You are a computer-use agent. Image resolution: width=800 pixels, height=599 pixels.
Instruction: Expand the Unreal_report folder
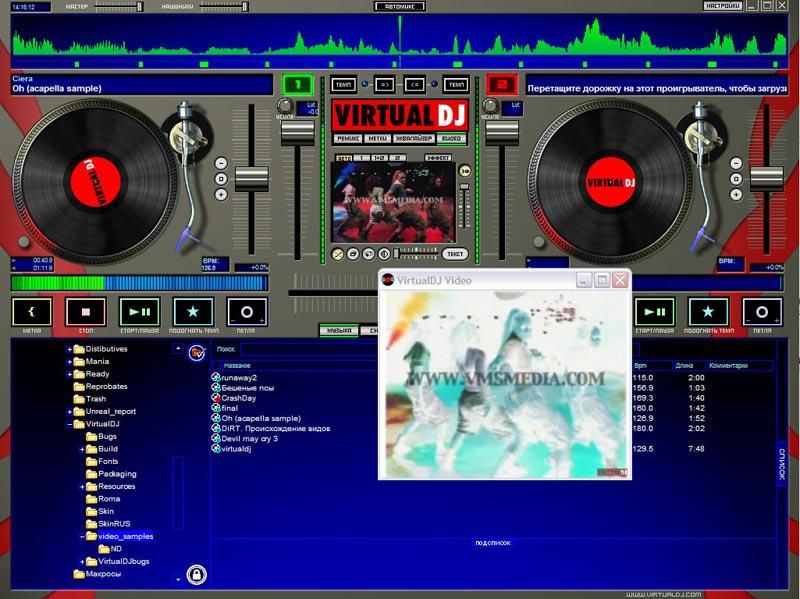(x=70, y=411)
